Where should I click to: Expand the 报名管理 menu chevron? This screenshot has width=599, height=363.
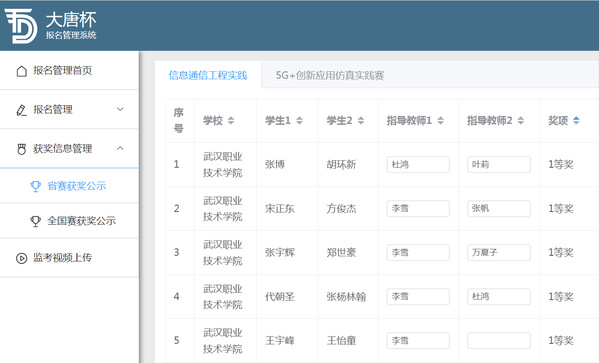[x=120, y=110]
